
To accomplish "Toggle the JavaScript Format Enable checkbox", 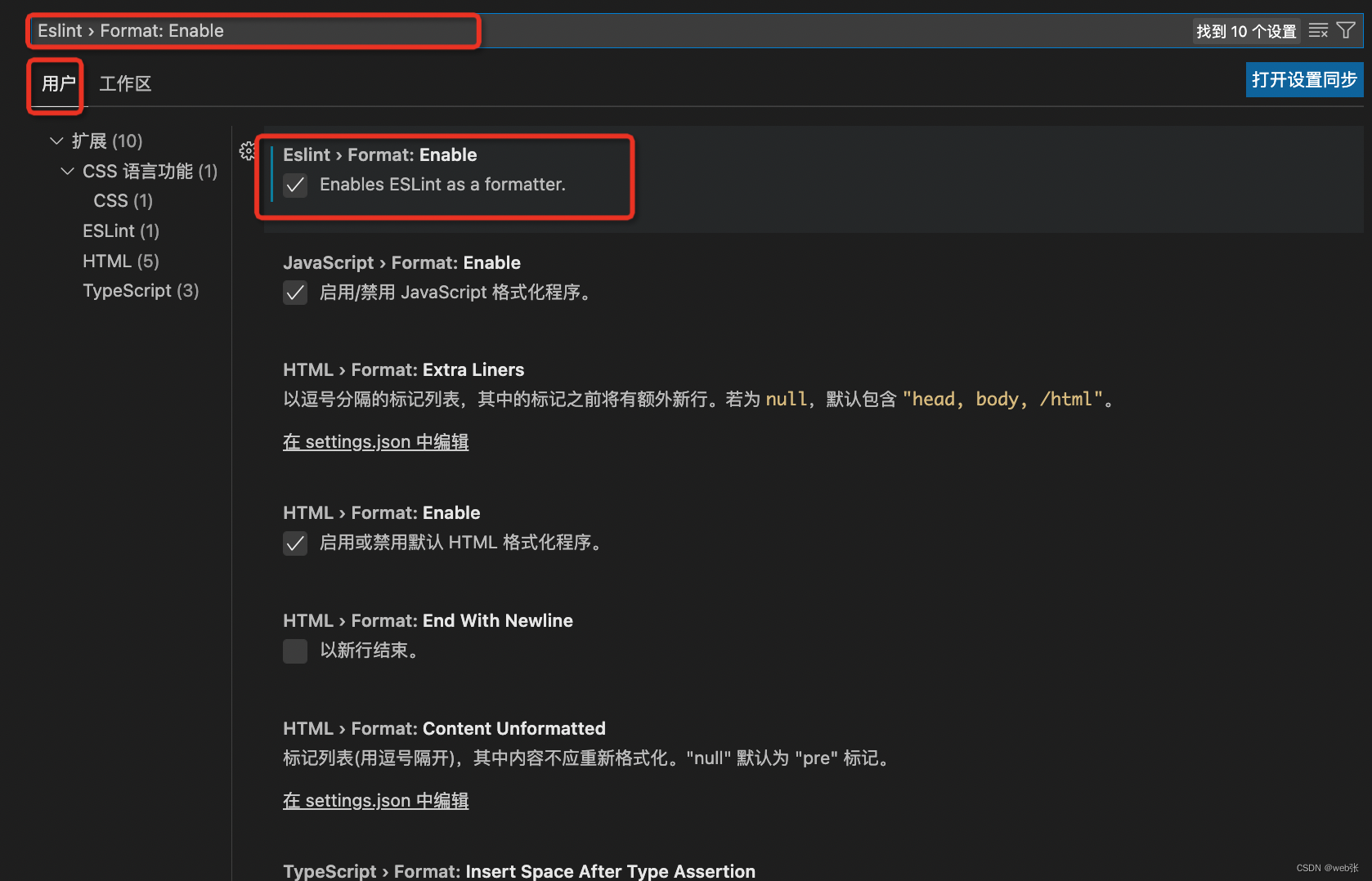I will tap(295, 293).
